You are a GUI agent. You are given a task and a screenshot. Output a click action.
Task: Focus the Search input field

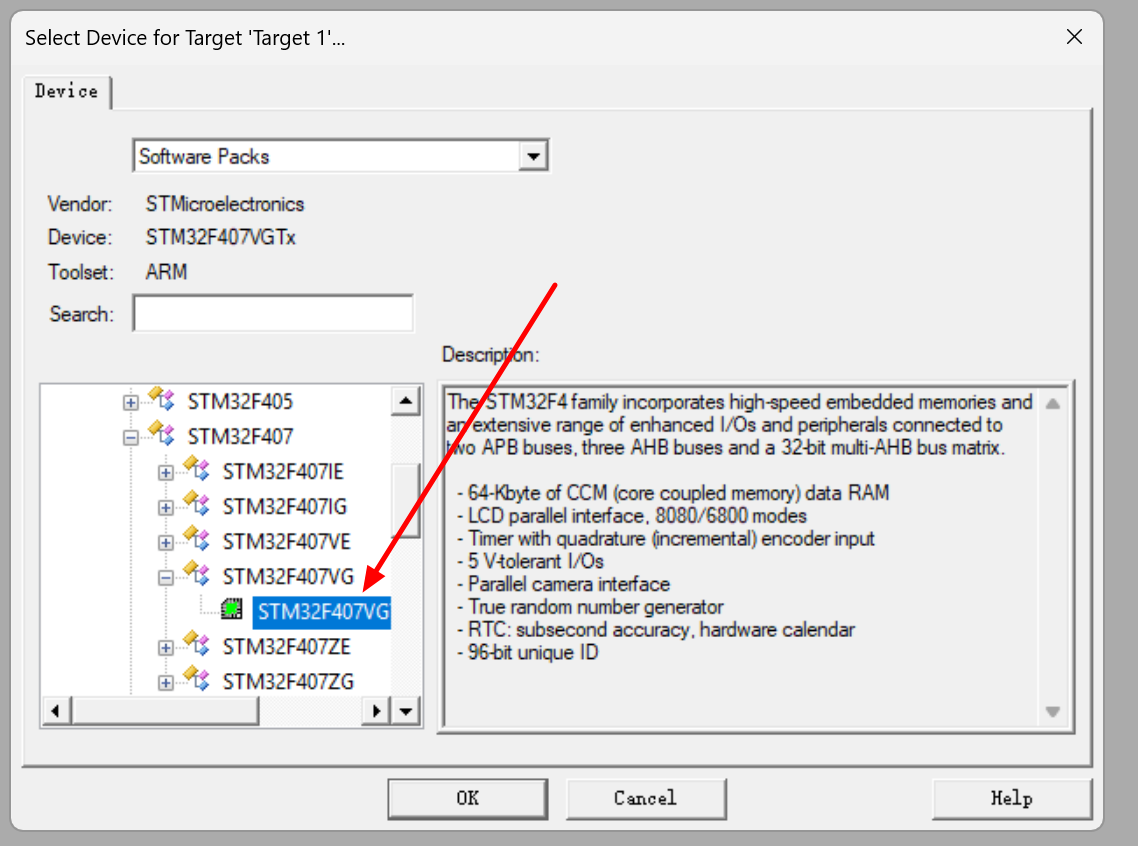click(x=273, y=313)
